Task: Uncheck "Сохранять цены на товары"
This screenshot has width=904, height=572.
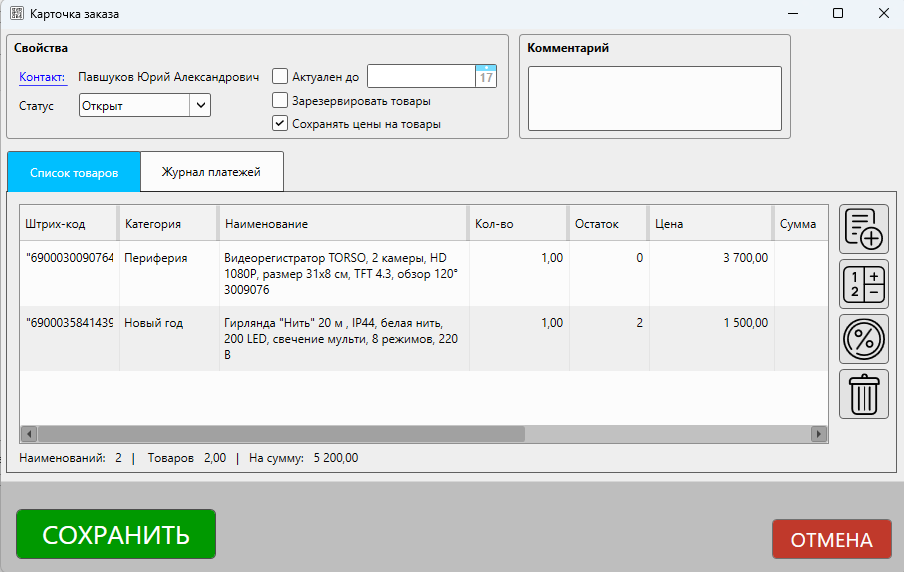Action: (280, 124)
